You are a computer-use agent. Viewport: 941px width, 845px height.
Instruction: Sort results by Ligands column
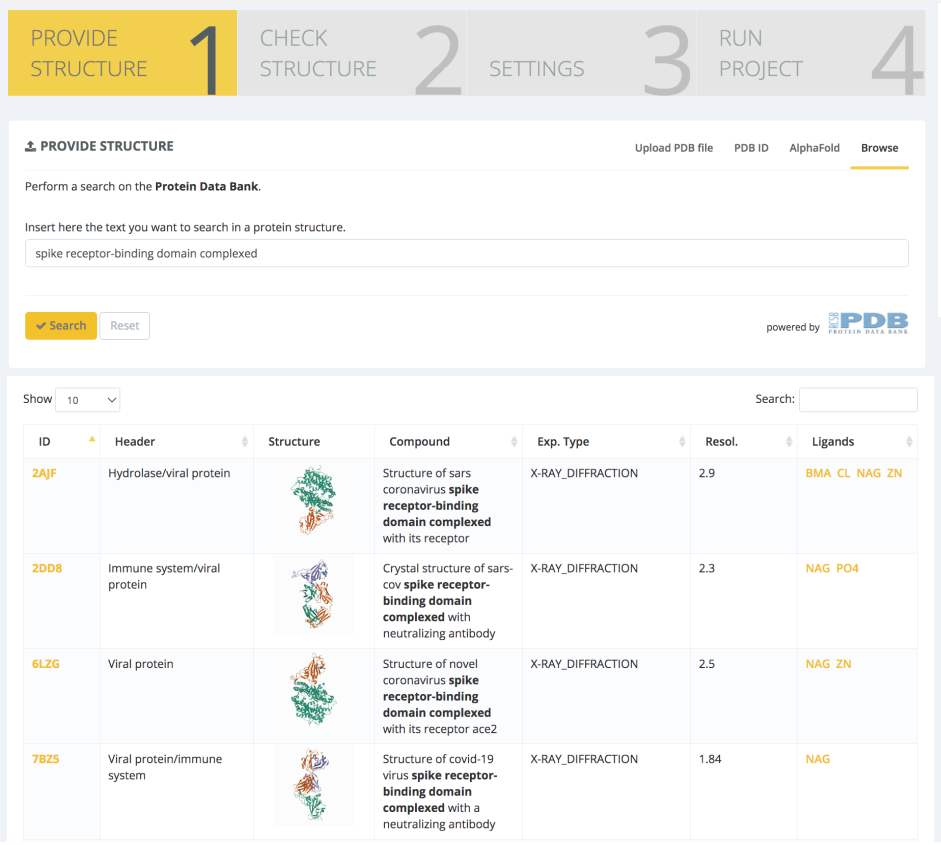[x=909, y=442]
